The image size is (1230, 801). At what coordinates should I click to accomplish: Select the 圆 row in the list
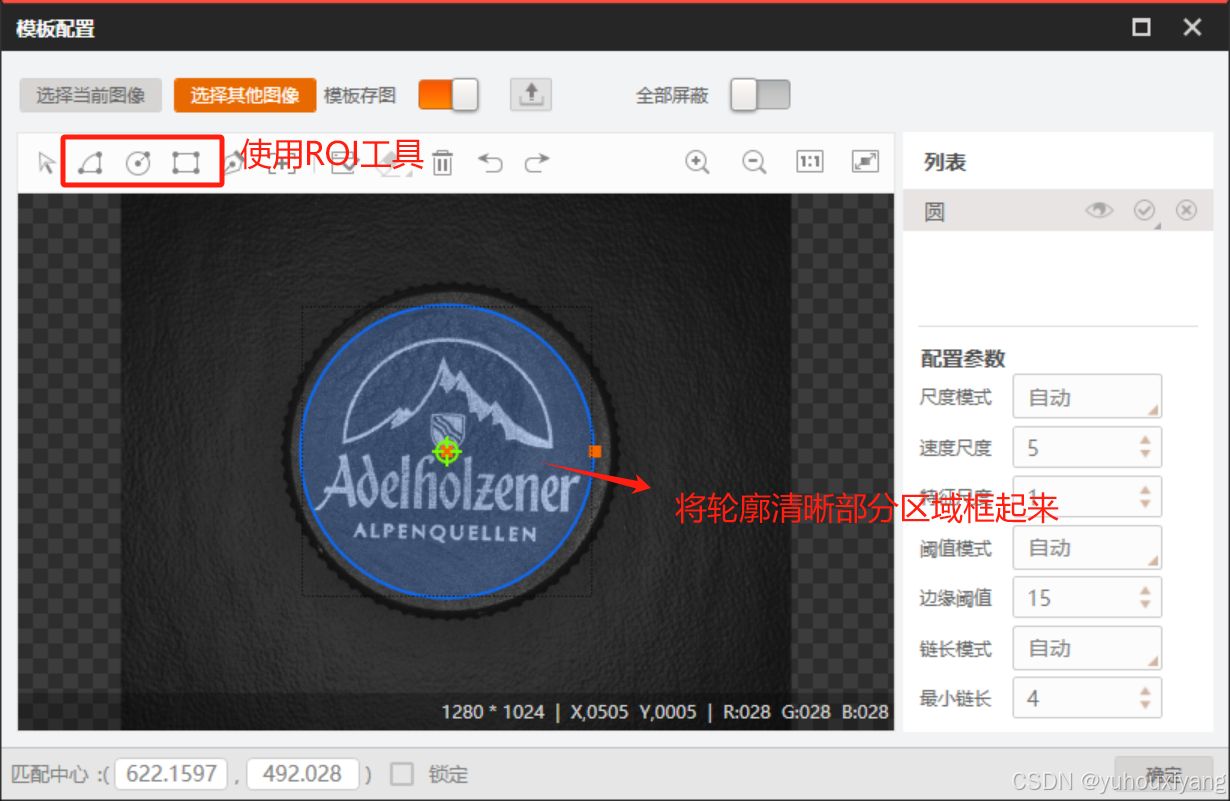click(1056, 210)
